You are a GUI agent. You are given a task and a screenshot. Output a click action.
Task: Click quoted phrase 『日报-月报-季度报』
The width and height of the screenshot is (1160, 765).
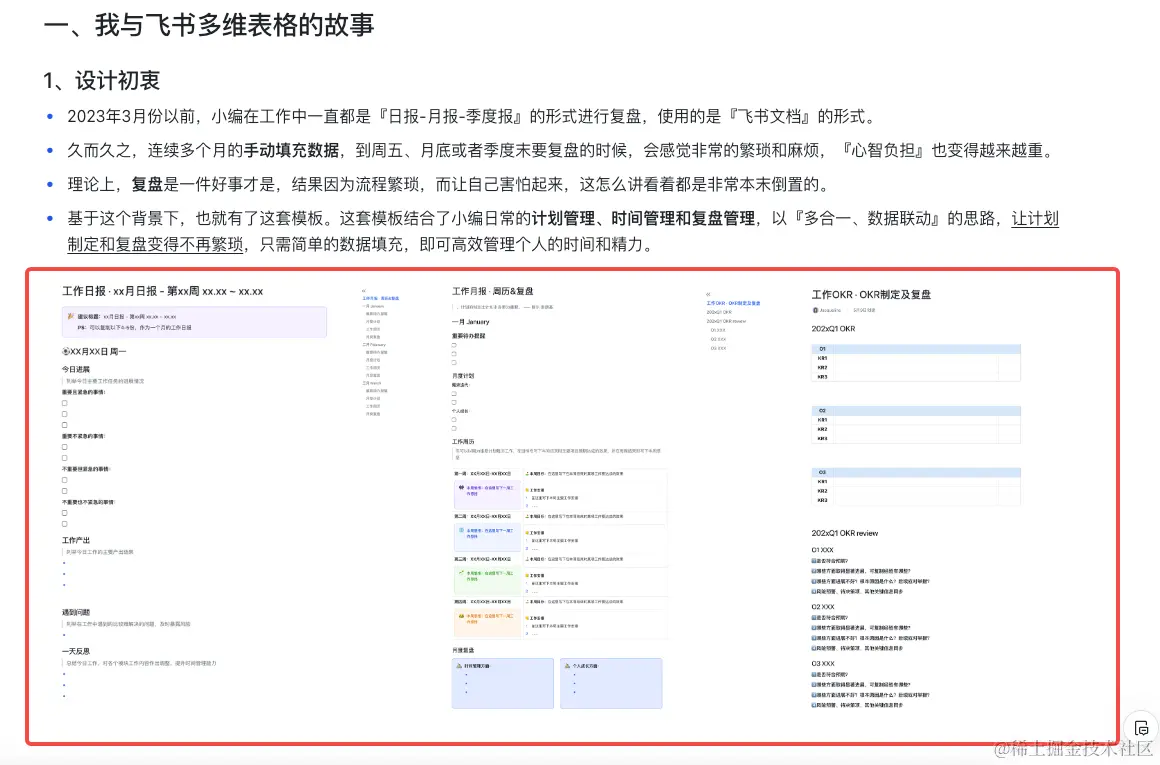tap(453, 116)
